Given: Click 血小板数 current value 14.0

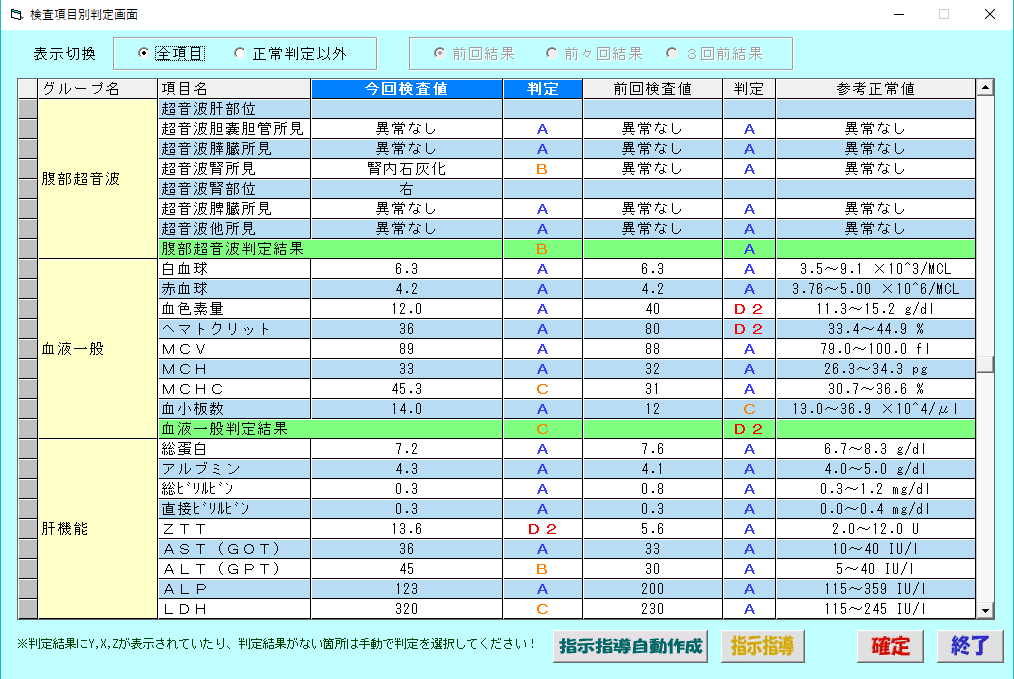Looking at the screenshot, I should coord(407,409).
